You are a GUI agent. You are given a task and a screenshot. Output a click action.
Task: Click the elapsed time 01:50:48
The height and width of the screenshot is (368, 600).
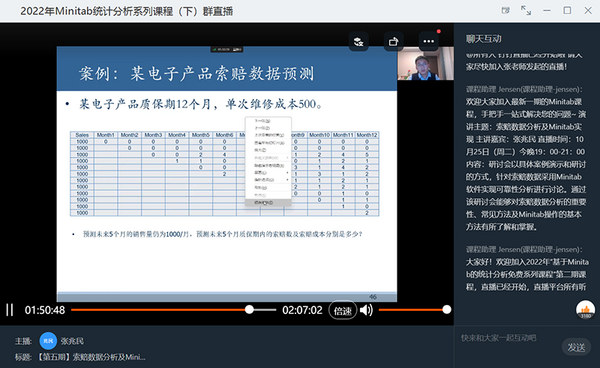[45, 310]
